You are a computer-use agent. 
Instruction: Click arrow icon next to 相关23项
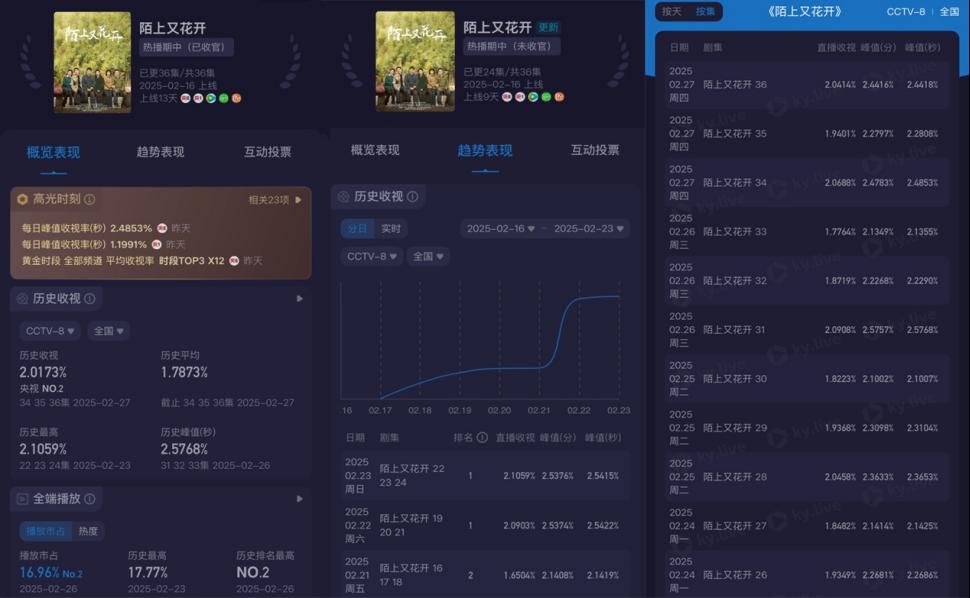coord(298,200)
